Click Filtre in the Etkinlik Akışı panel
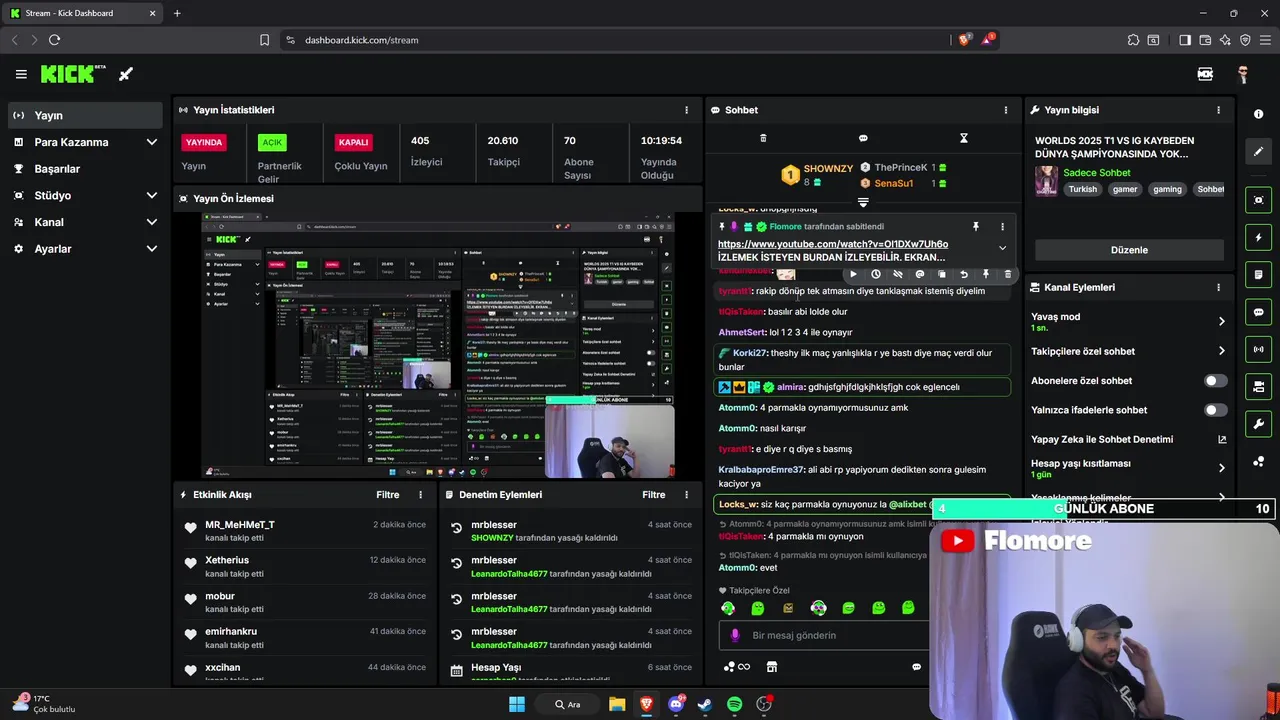1280x720 pixels. pyautogui.click(x=388, y=495)
